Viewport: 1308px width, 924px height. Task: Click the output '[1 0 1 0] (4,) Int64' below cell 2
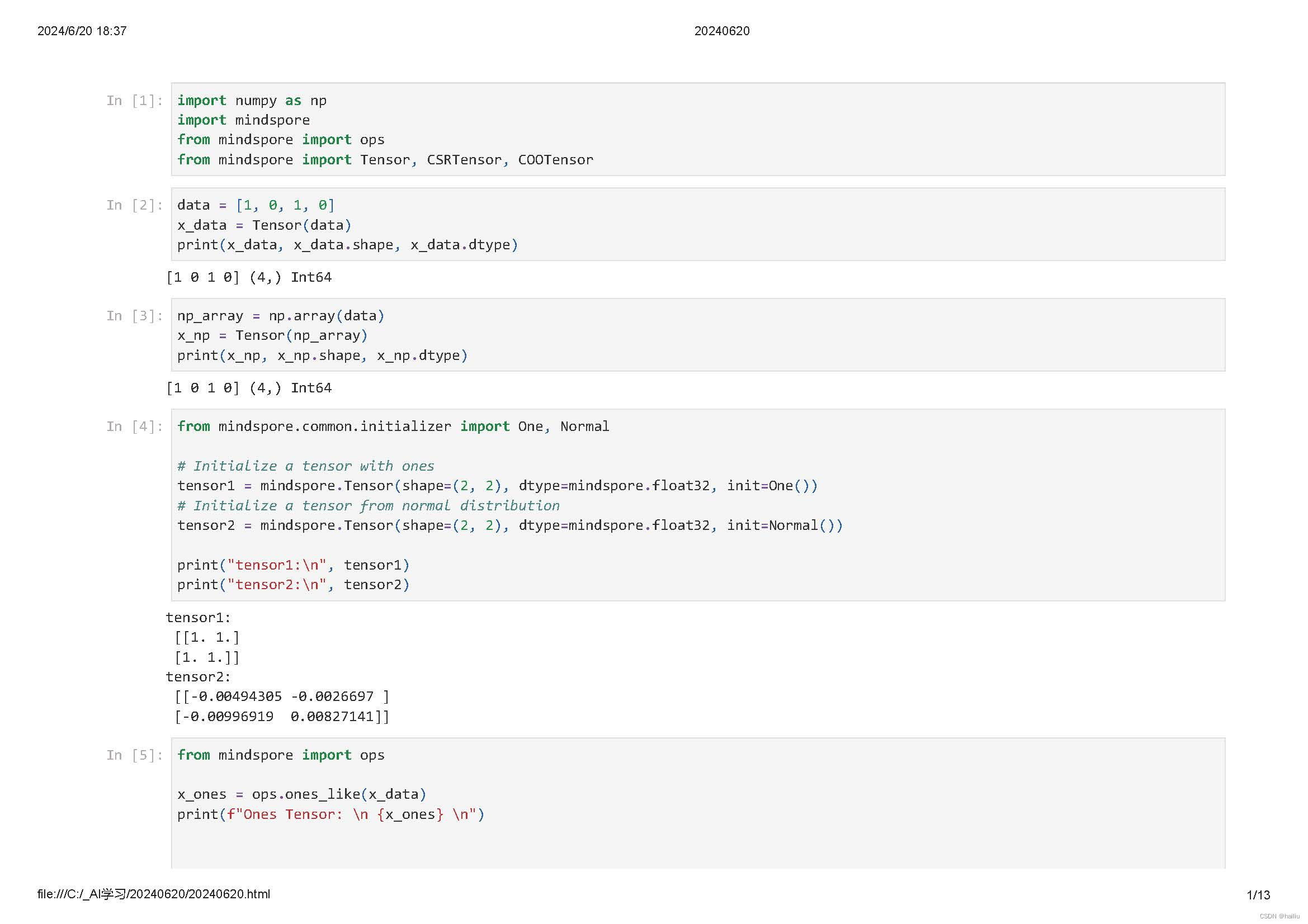click(248, 277)
